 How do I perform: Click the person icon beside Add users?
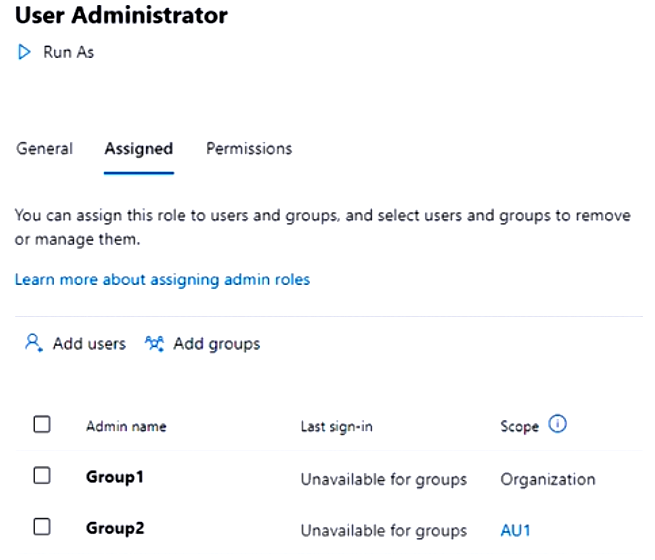point(34,344)
